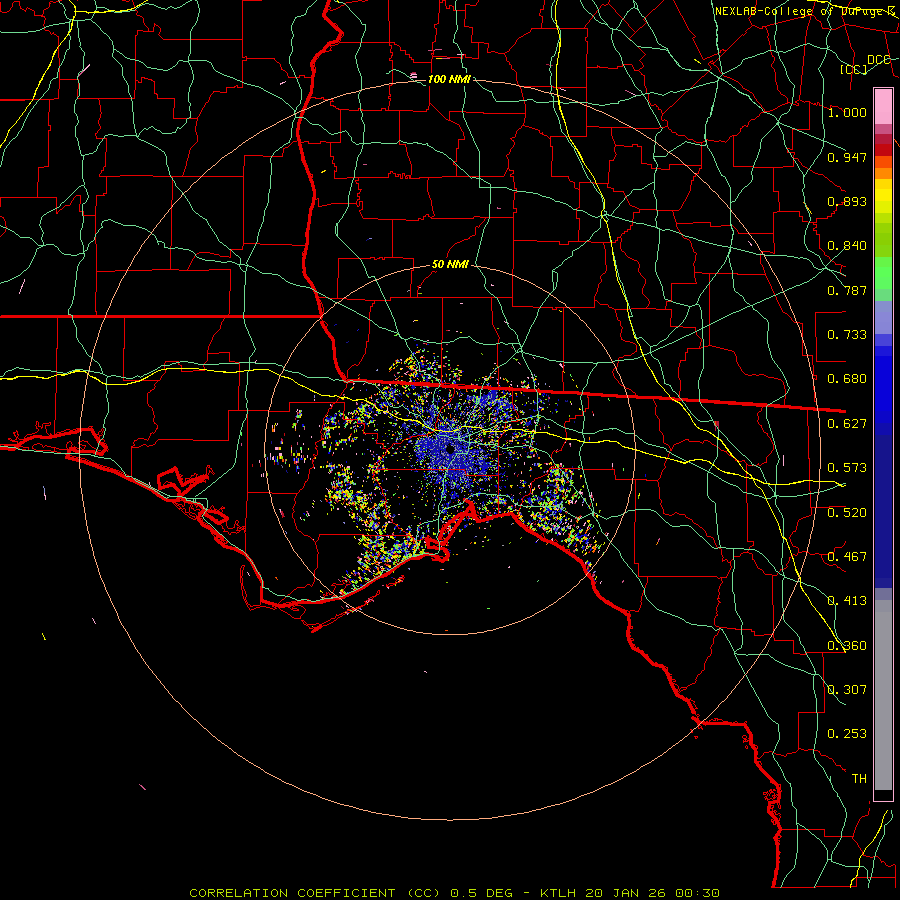This screenshot has height=900, width=900.
Task: Click the KTLH radar site center dot
Action: [449, 449]
